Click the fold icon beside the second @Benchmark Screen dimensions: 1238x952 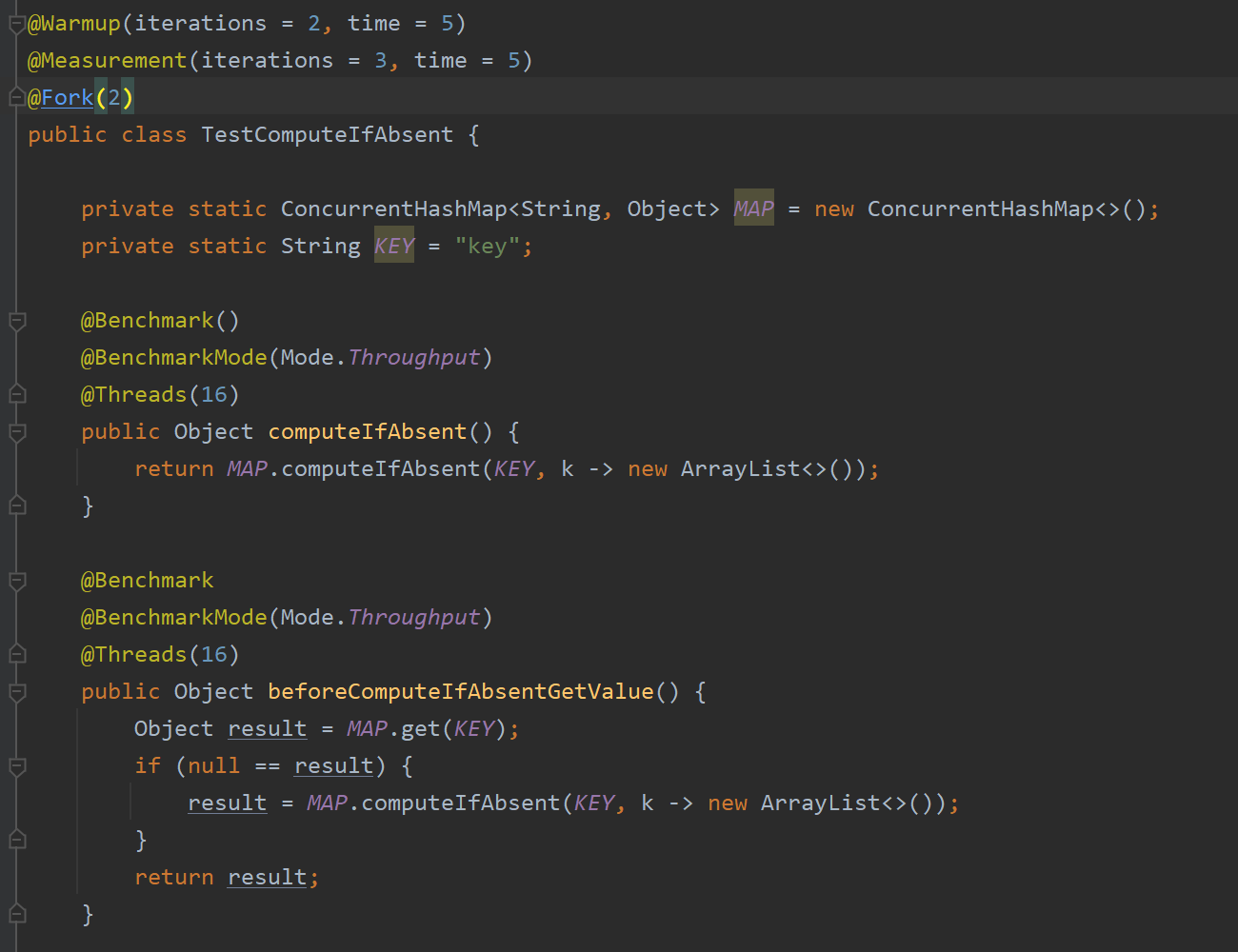click(16, 580)
